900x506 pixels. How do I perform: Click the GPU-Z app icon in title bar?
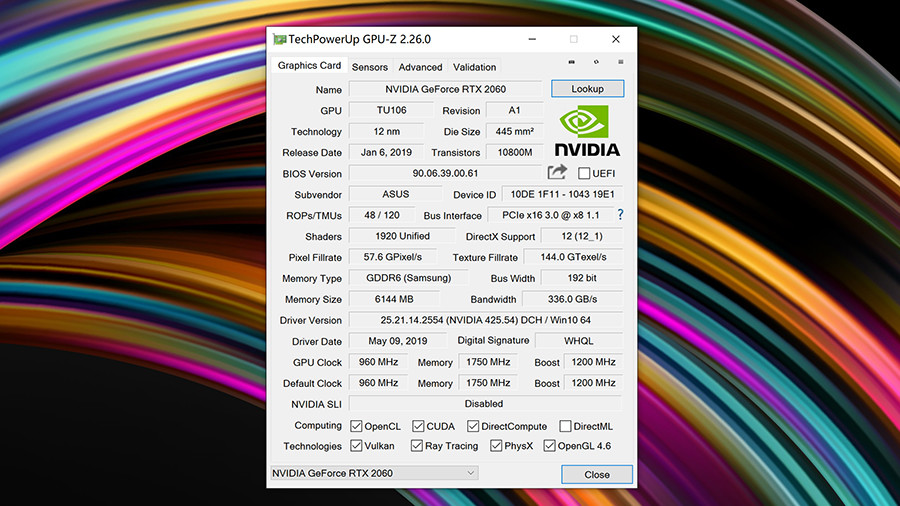pos(280,39)
